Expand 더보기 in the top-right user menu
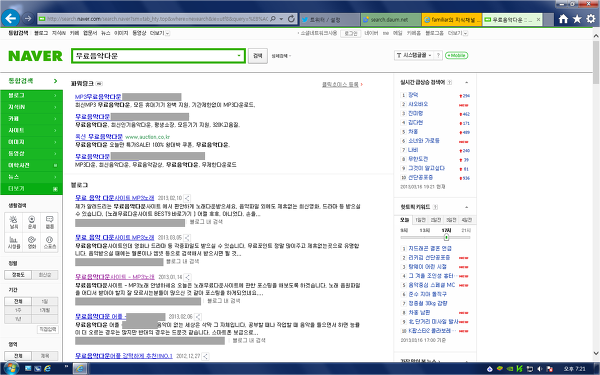600x375 pixels. (458, 33)
